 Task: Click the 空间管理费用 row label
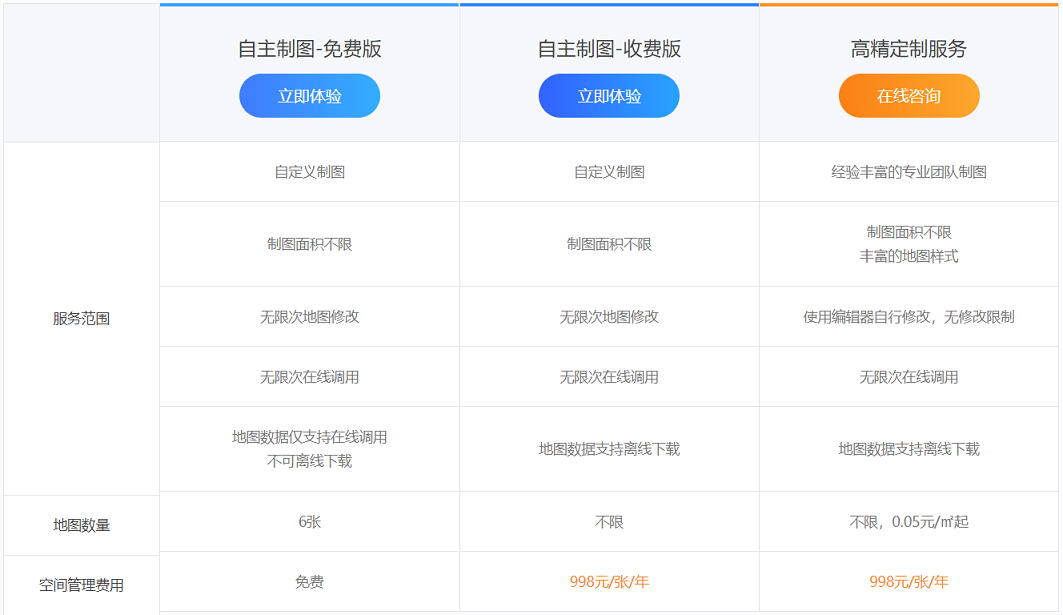pos(81,585)
